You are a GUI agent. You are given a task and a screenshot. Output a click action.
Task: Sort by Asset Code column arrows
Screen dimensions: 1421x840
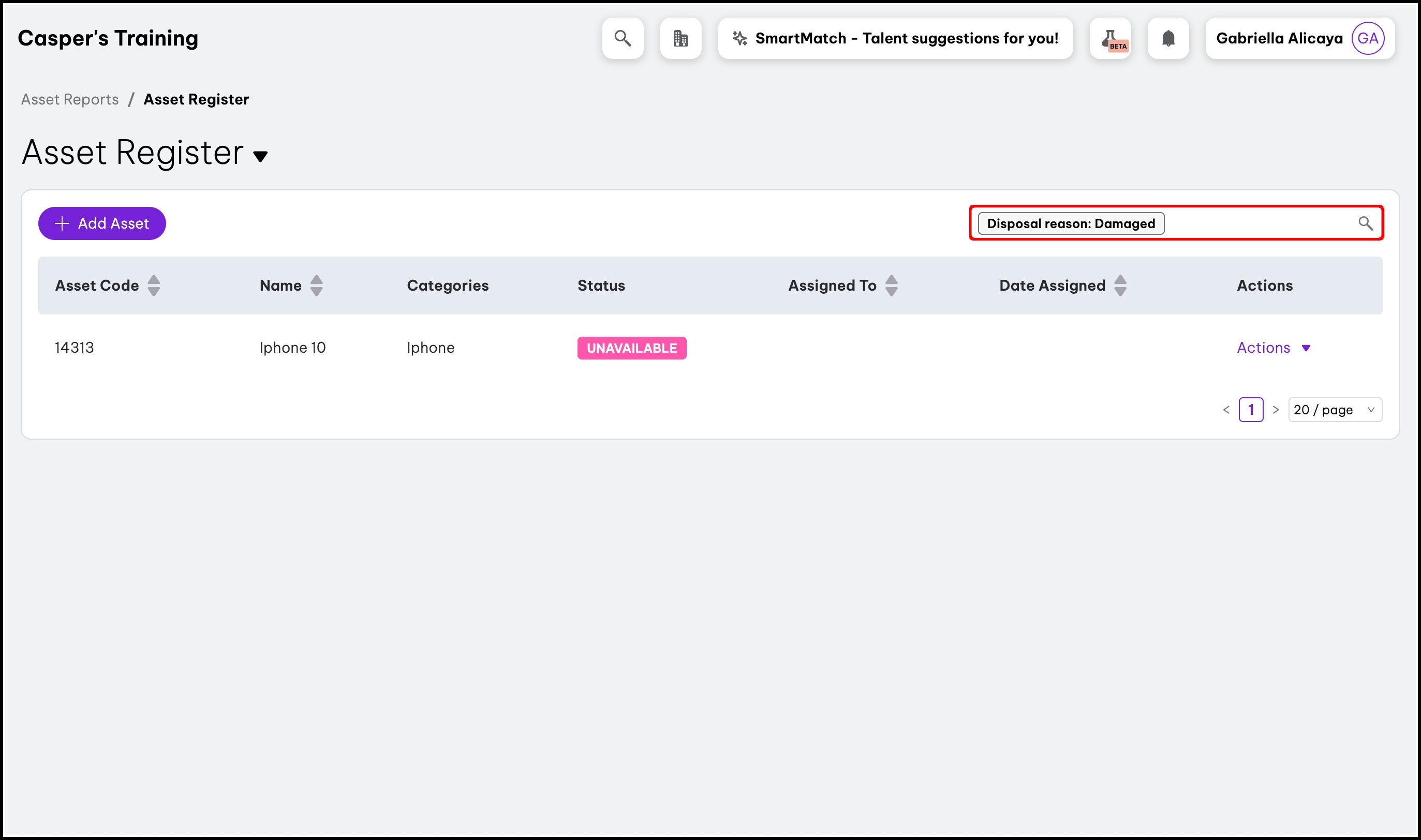pos(153,286)
